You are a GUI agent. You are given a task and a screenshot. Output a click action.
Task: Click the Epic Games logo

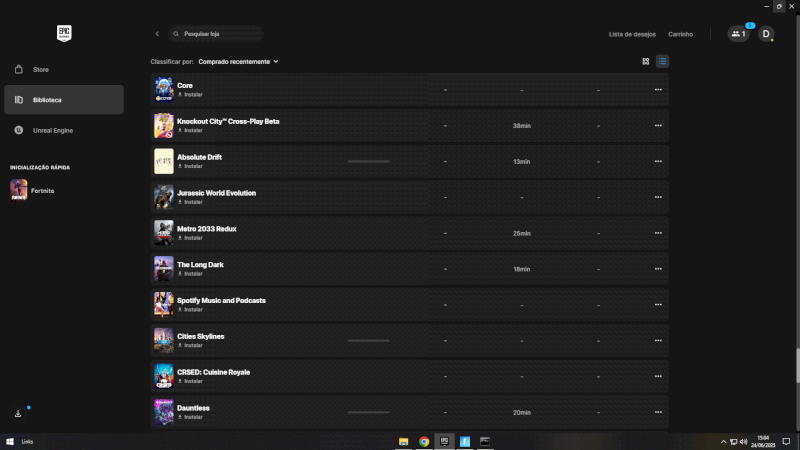click(x=64, y=34)
